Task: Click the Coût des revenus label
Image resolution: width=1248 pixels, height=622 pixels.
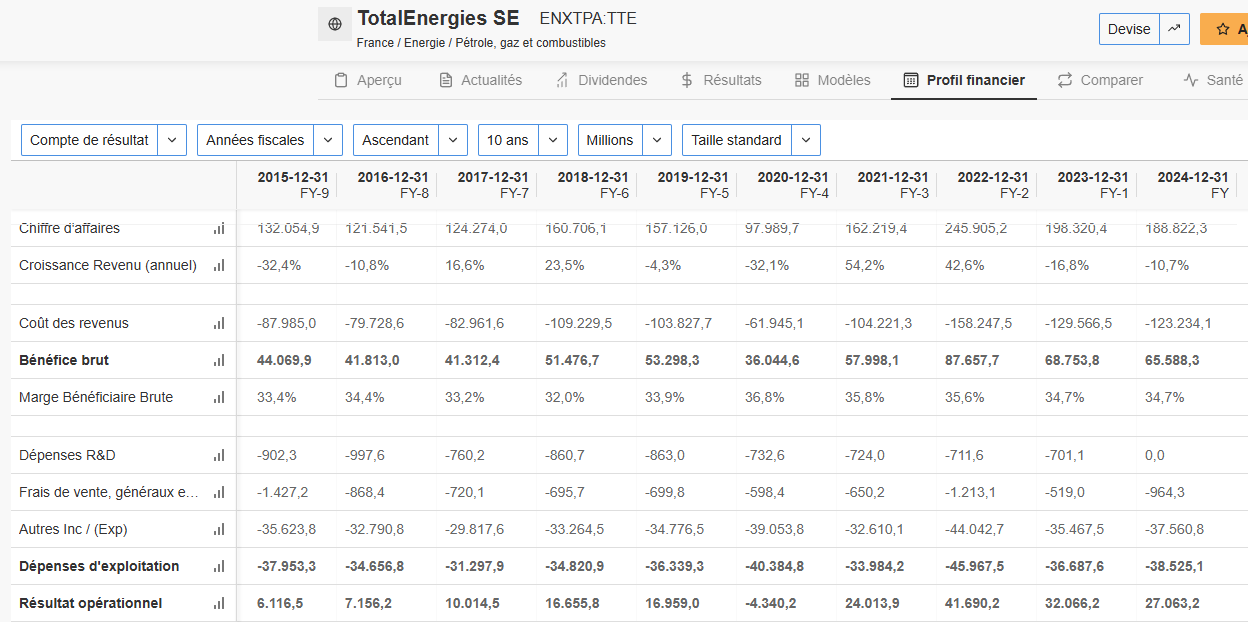Action: 74,323
